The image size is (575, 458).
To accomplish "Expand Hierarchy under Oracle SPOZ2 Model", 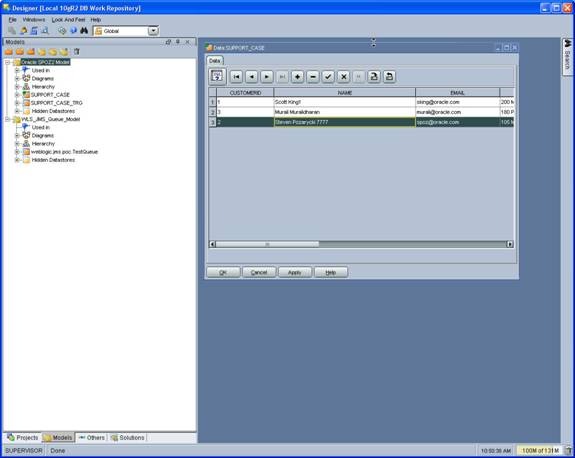I will click(x=17, y=87).
